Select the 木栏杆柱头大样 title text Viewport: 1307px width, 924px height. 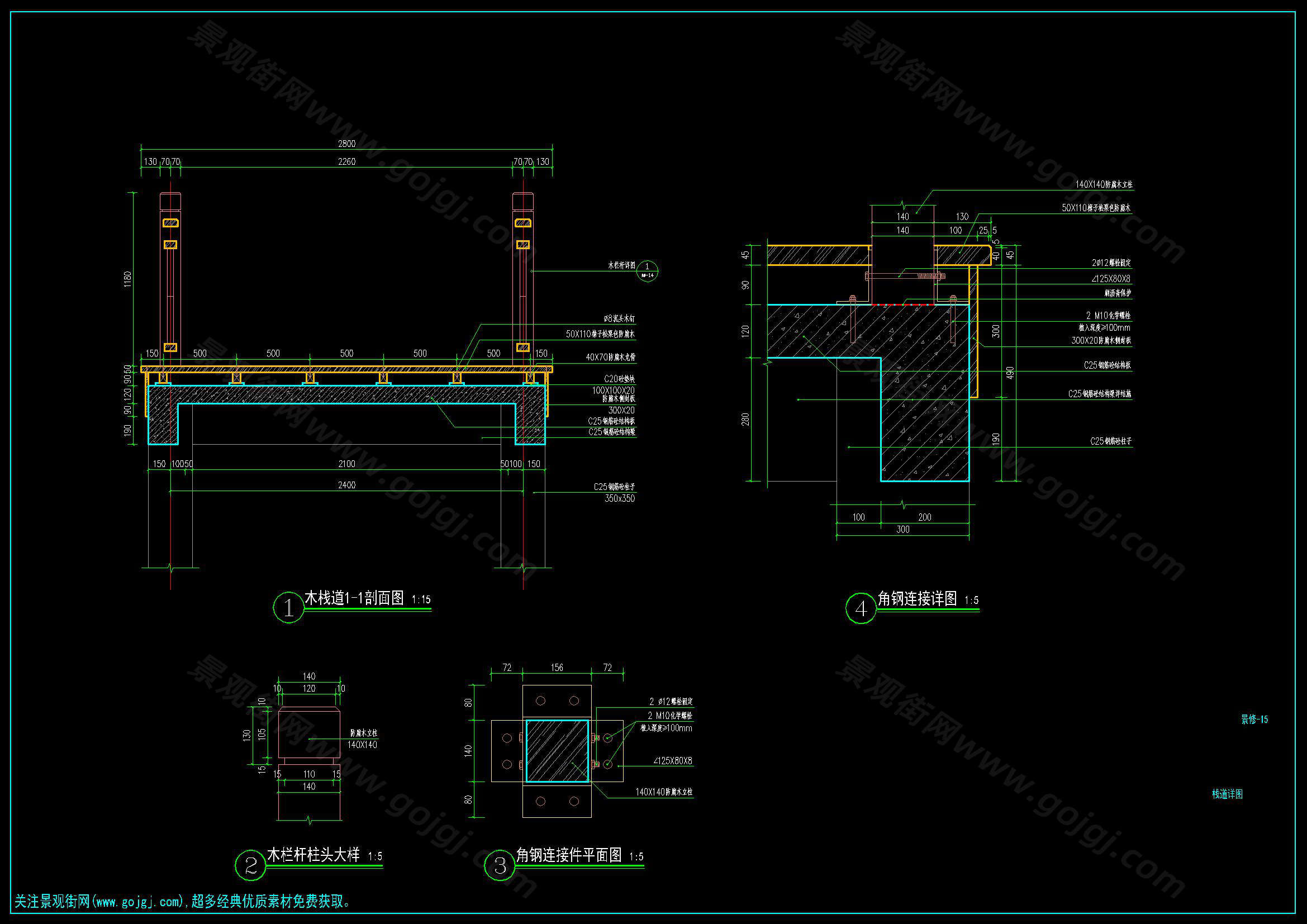point(313,855)
